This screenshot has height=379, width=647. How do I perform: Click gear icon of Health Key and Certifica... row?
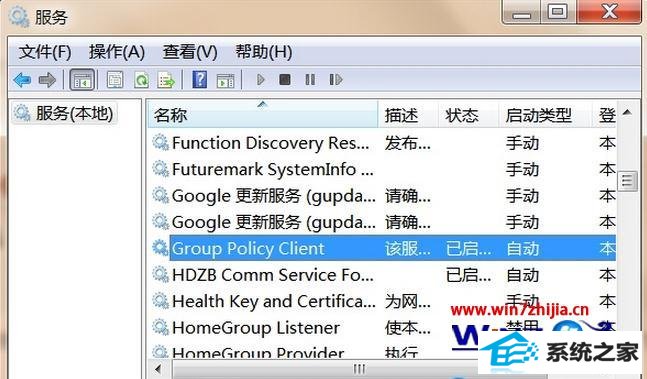(x=161, y=301)
